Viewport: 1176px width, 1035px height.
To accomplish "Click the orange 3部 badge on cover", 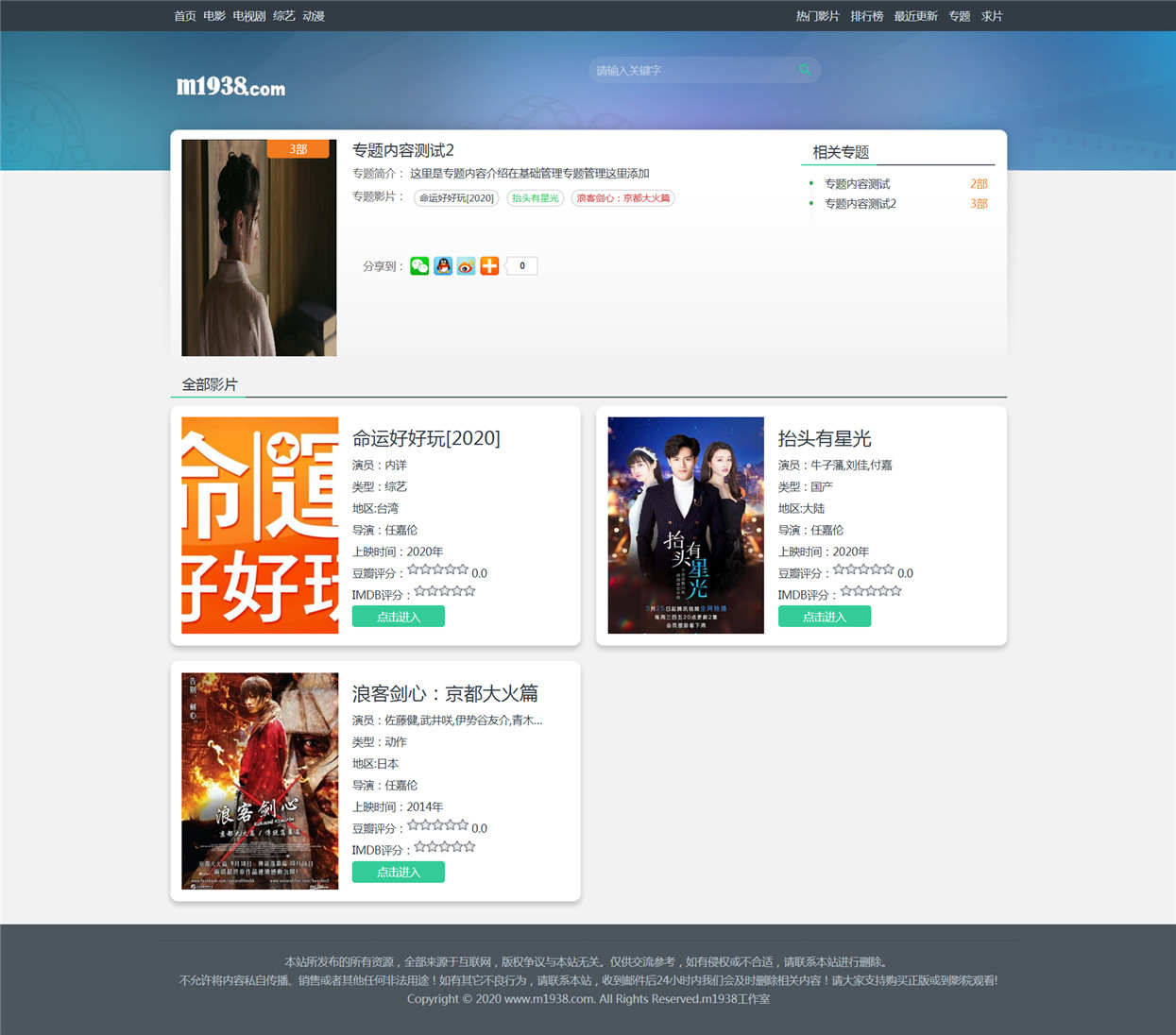I will [298, 149].
